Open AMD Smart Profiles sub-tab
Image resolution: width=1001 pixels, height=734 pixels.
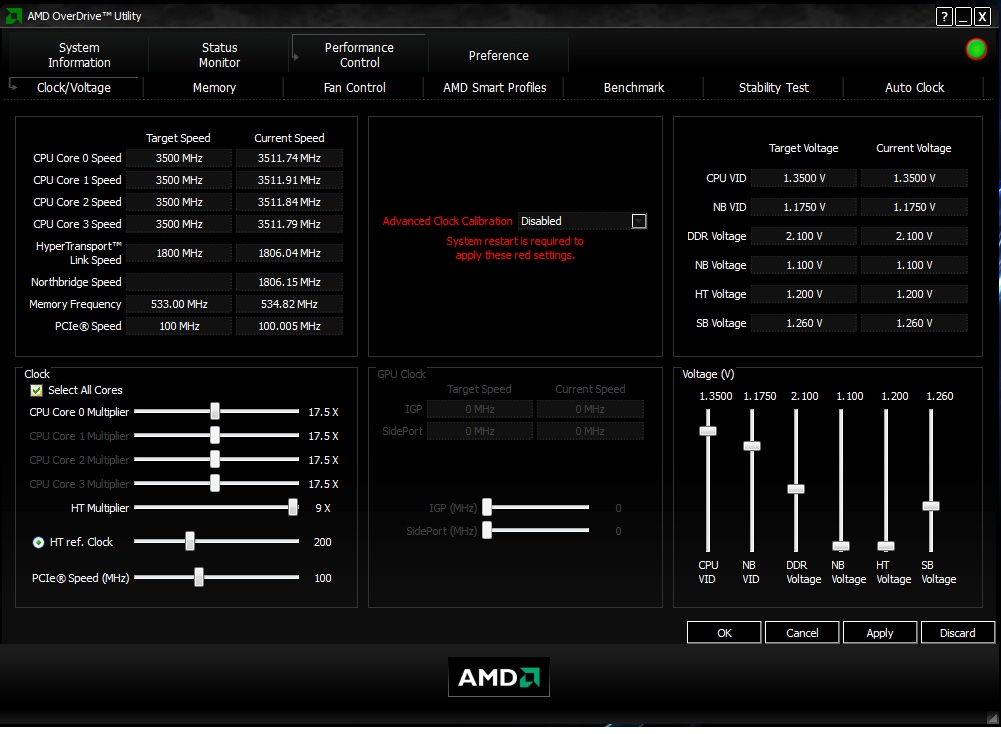coord(495,87)
